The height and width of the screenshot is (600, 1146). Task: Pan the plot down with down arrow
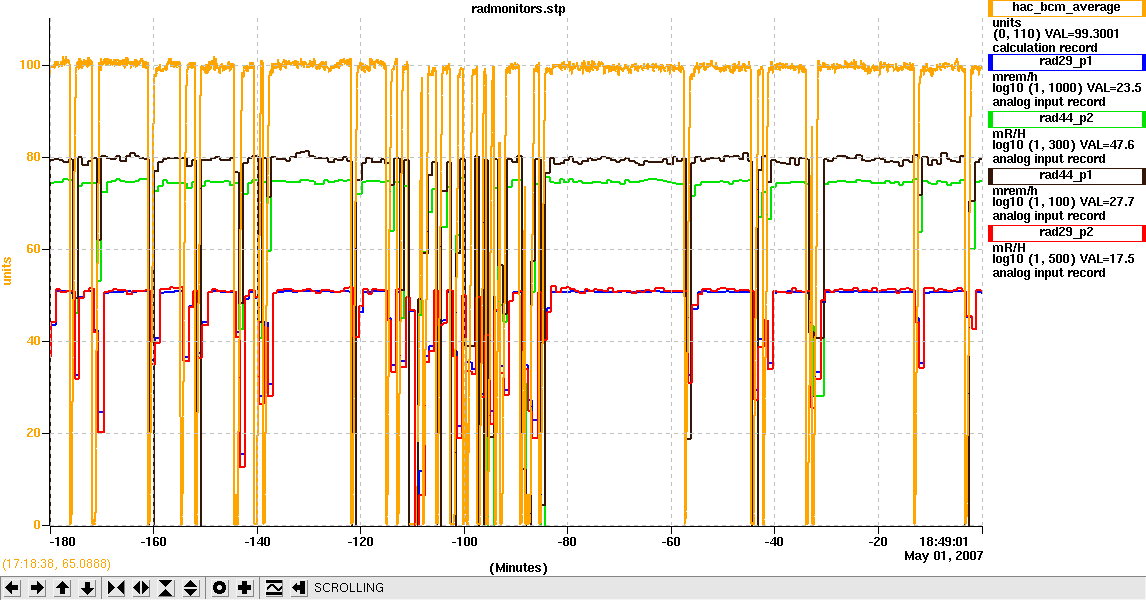coord(88,588)
